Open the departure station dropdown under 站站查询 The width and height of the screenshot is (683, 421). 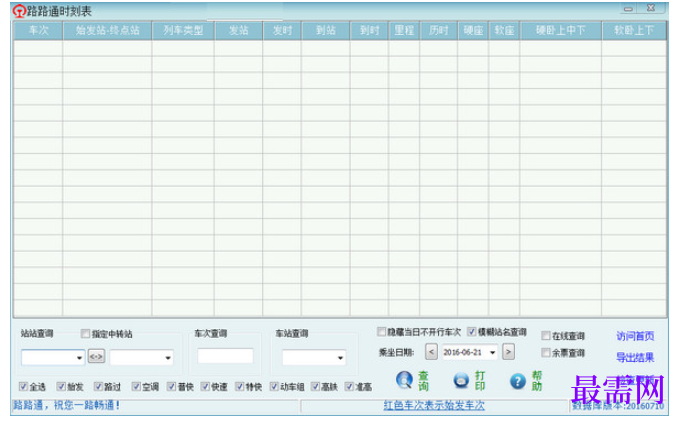pos(79,358)
